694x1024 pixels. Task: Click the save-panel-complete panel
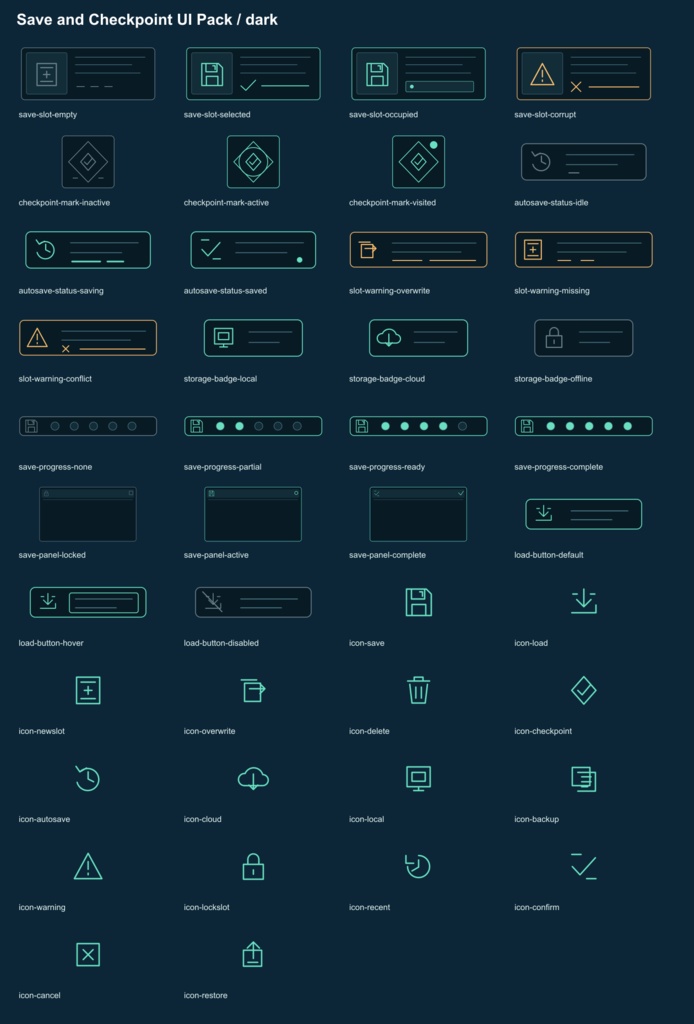(418, 514)
